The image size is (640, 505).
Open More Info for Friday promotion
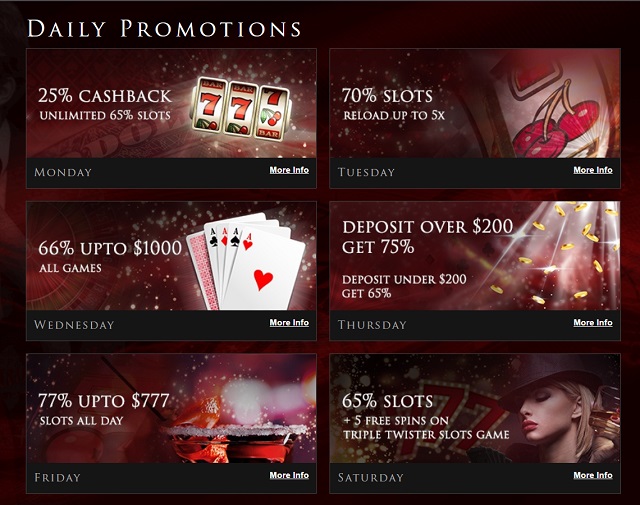tap(289, 475)
